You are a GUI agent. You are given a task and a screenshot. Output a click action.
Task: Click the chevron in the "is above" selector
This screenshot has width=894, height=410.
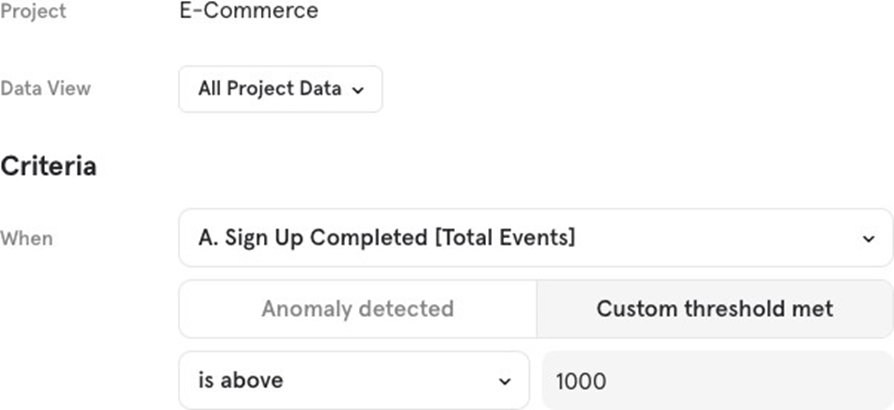[504, 382]
